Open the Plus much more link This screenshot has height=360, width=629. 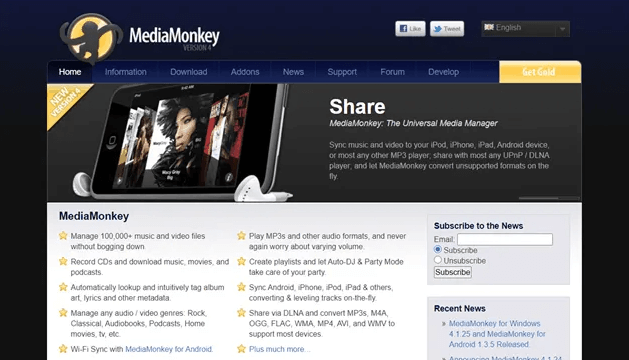click(x=279, y=349)
